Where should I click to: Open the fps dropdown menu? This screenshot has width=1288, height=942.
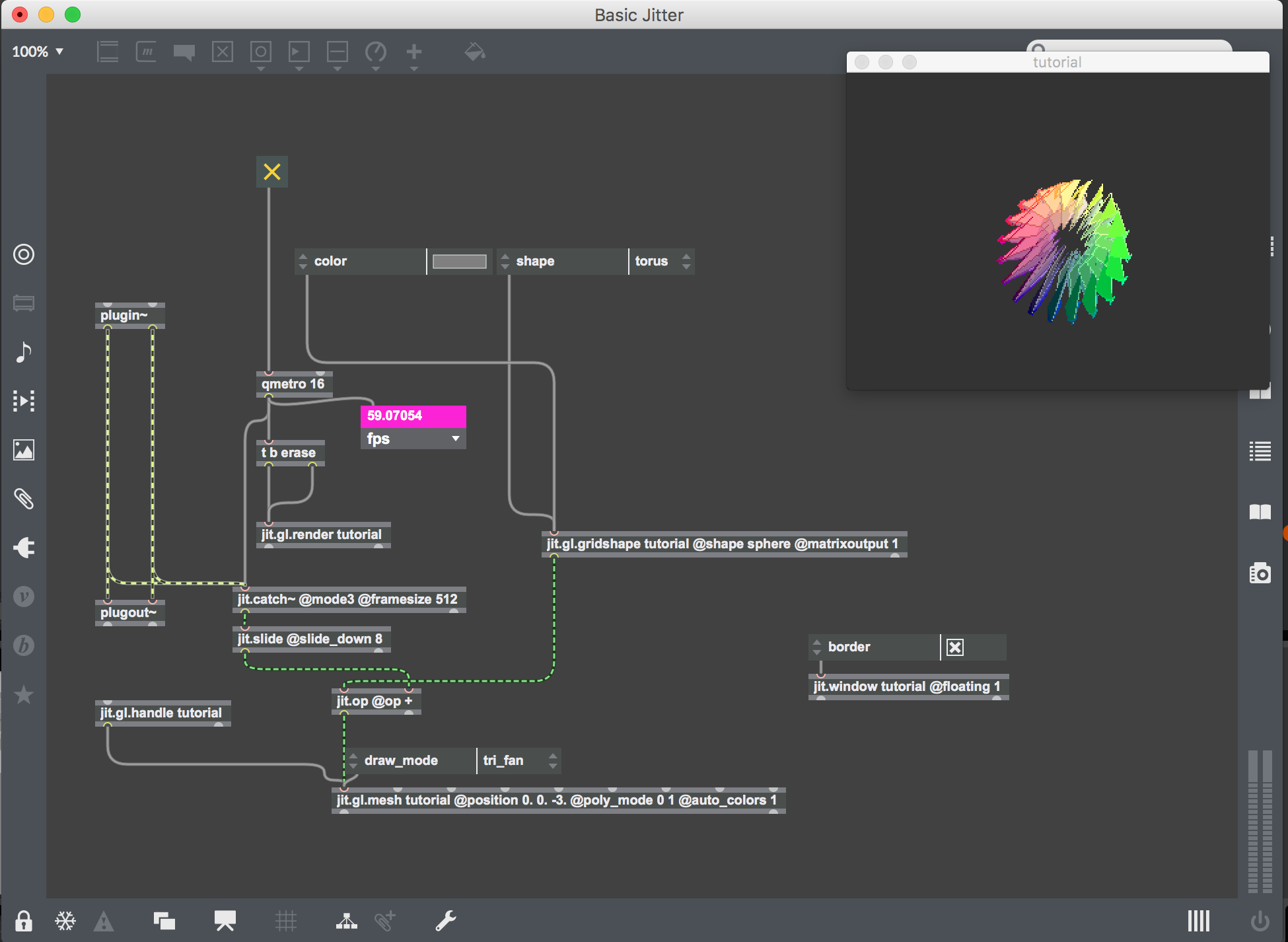454,438
